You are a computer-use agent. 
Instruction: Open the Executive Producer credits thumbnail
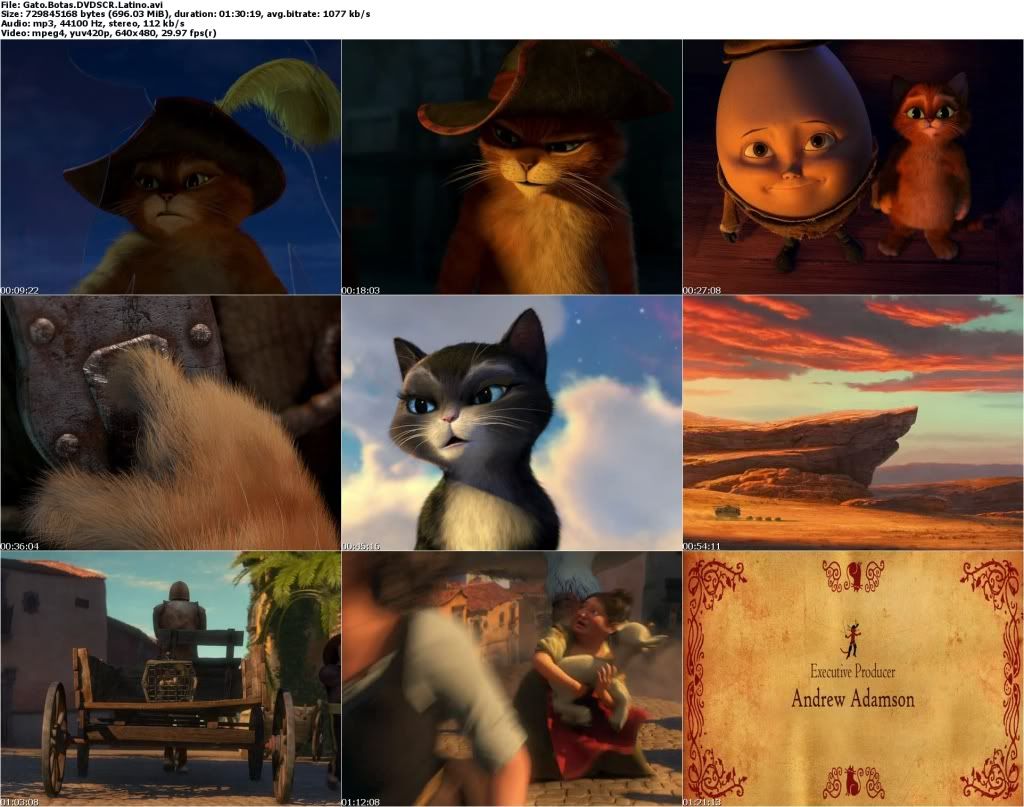click(x=853, y=678)
